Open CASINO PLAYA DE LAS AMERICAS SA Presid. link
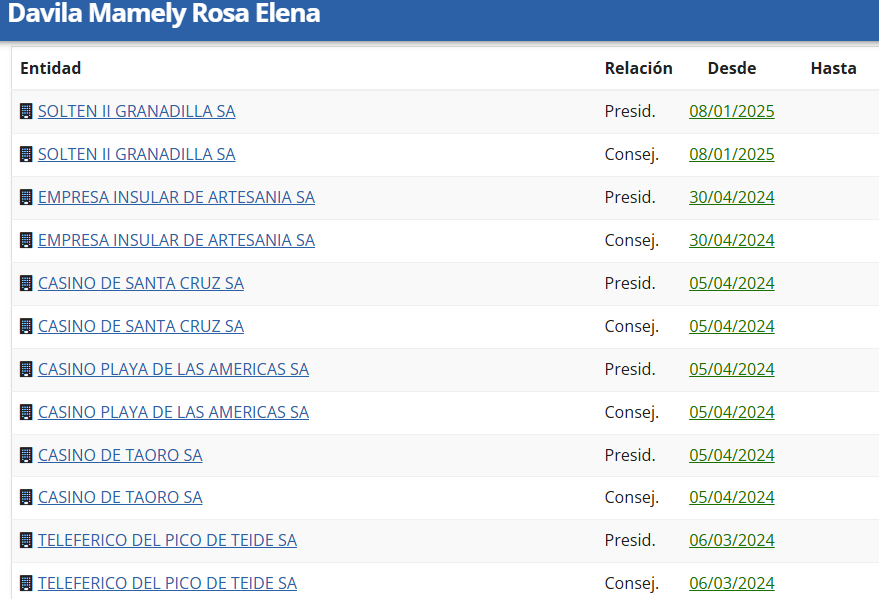The width and height of the screenshot is (879, 599). (x=173, y=369)
